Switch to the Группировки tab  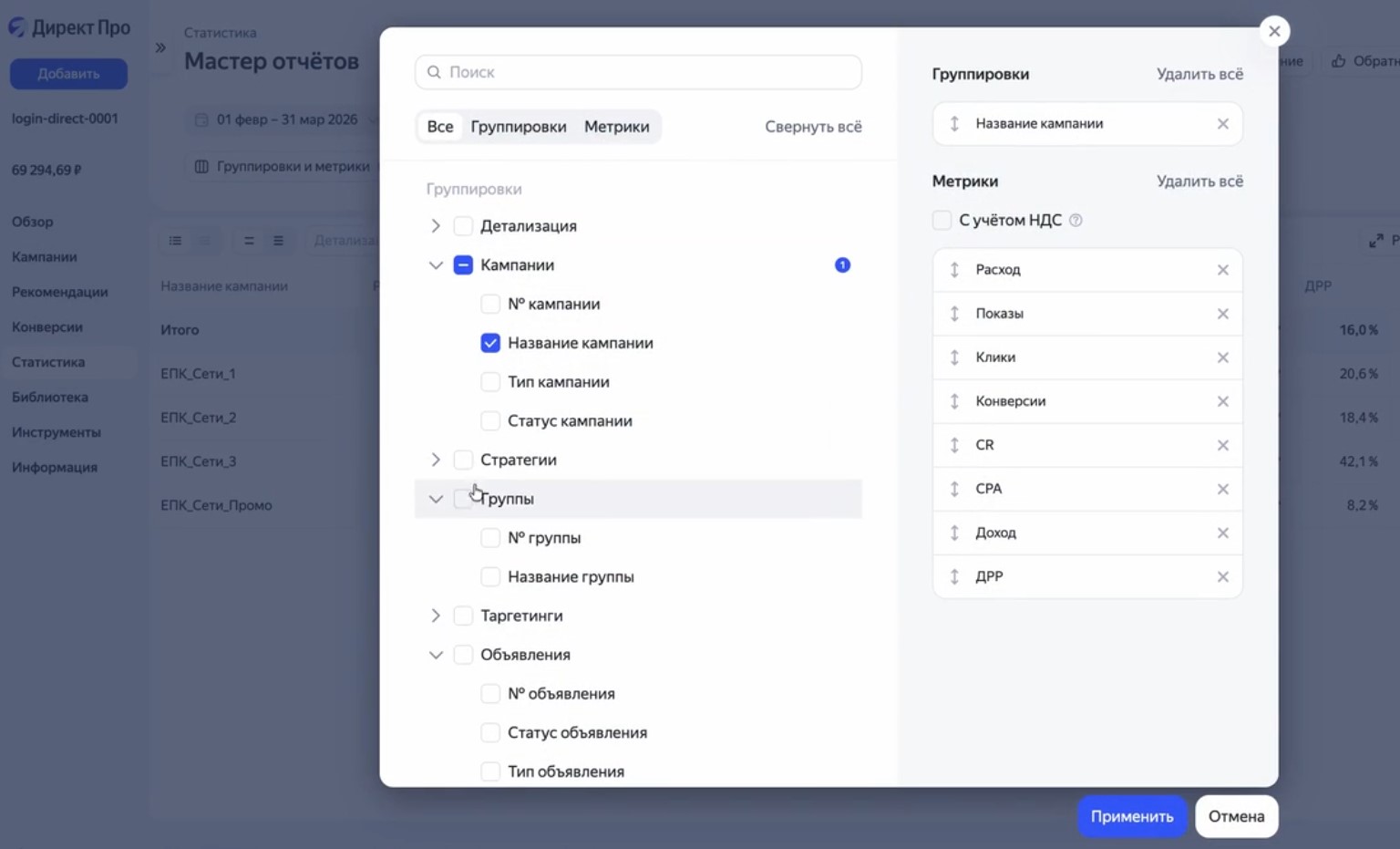pyautogui.click(x=519, y=127)
